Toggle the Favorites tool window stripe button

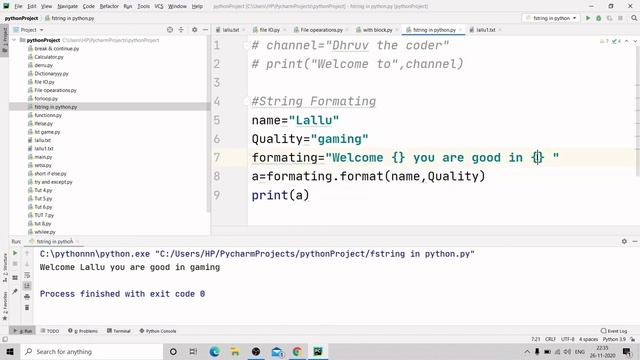point(4,306)
